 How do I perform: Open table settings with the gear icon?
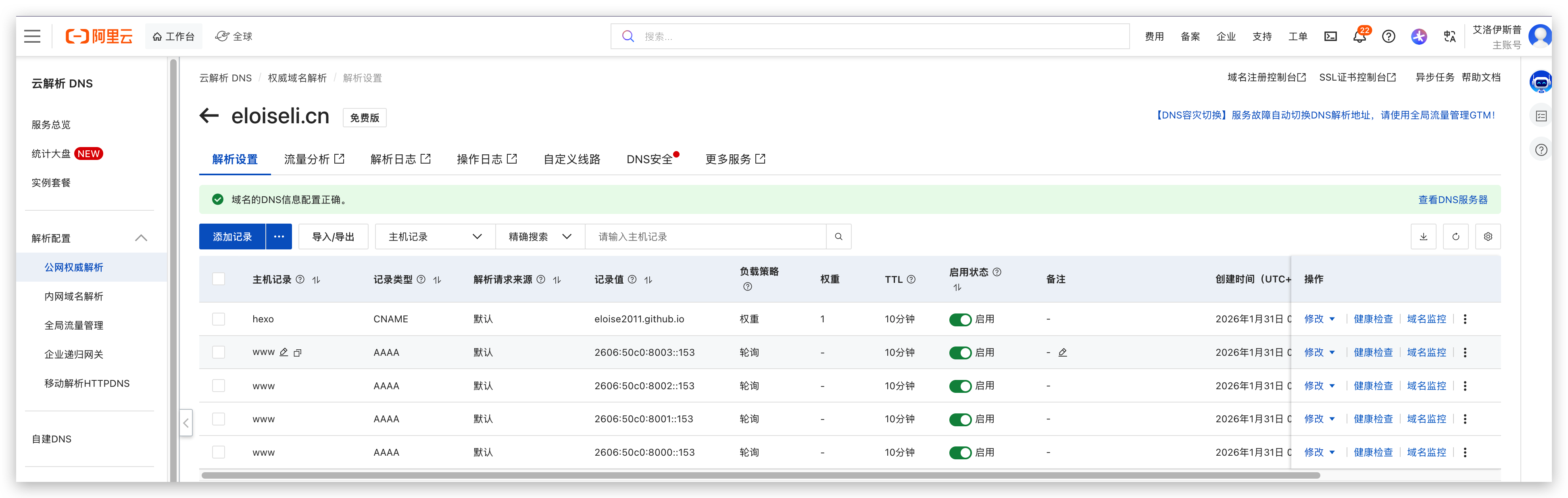click(1488, 237)
